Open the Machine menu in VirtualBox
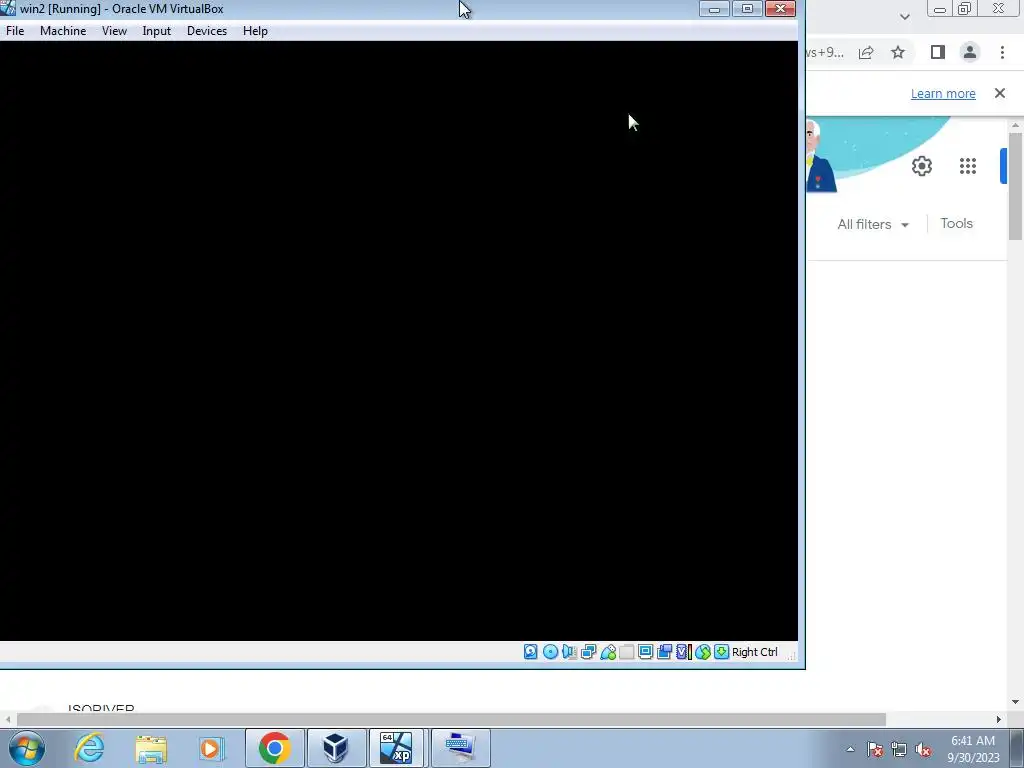1024x768 pixels. [x=63, y=31]
